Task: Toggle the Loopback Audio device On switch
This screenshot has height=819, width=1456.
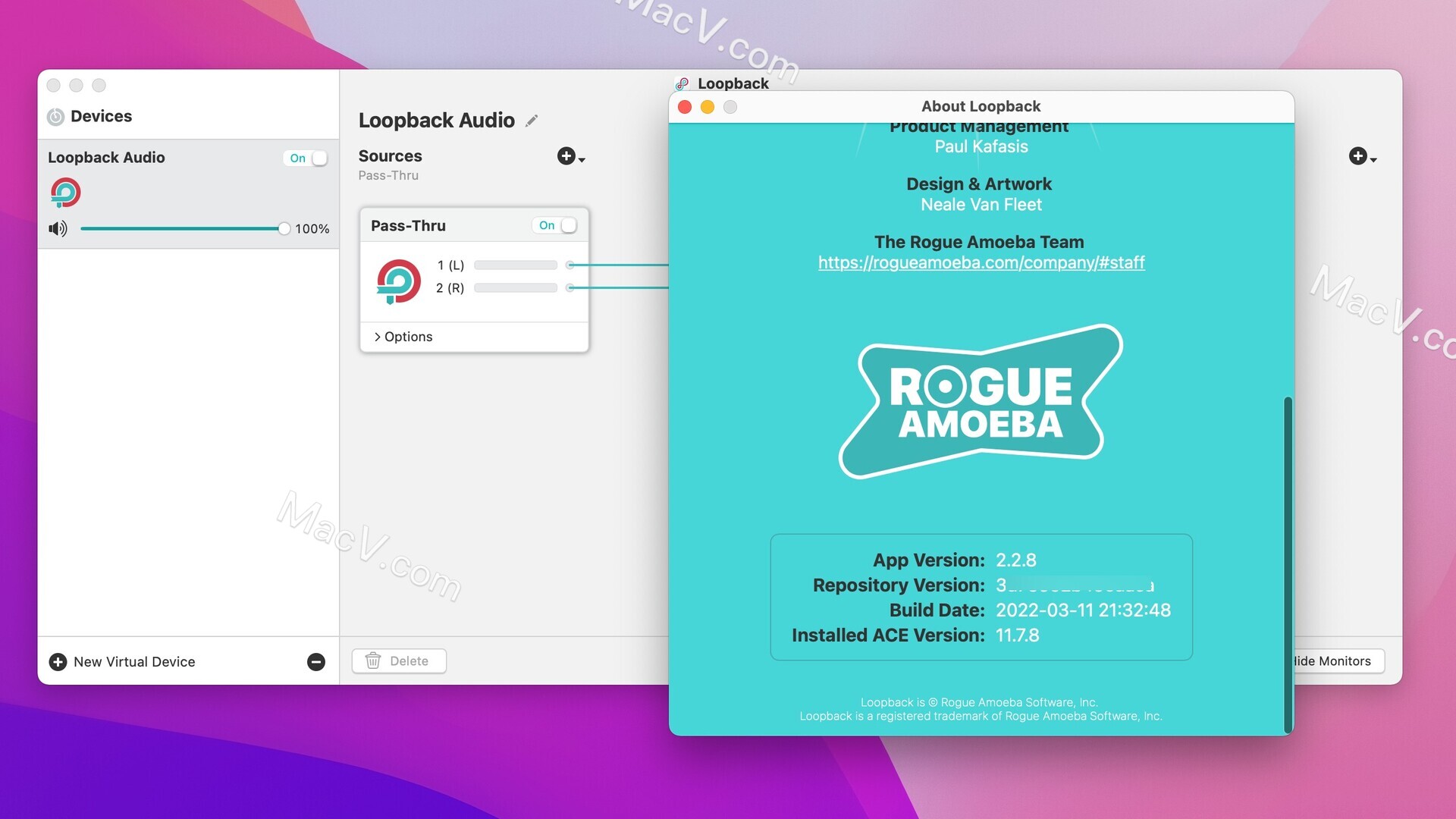Action: pyautogui.click(x=306, y=158)
